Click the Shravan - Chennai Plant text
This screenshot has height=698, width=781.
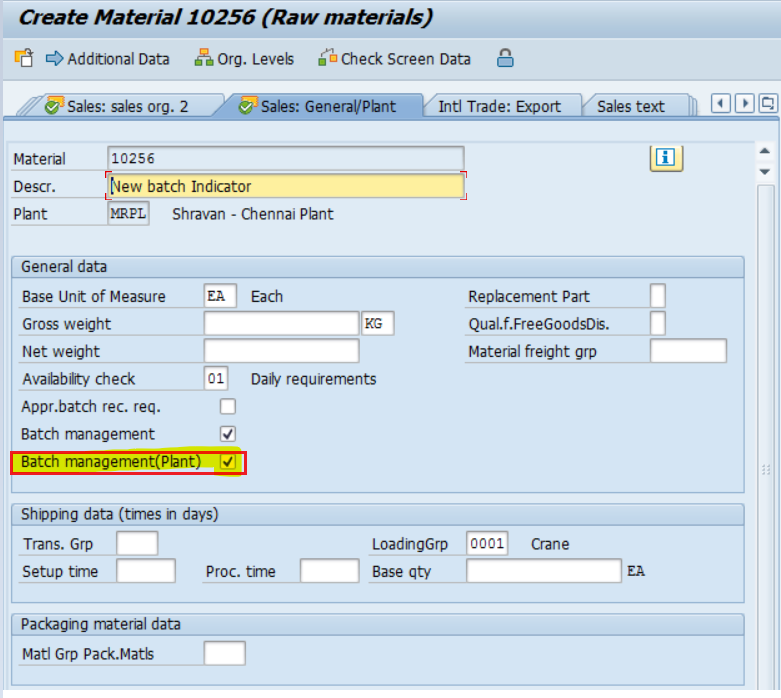click(253, 214)
